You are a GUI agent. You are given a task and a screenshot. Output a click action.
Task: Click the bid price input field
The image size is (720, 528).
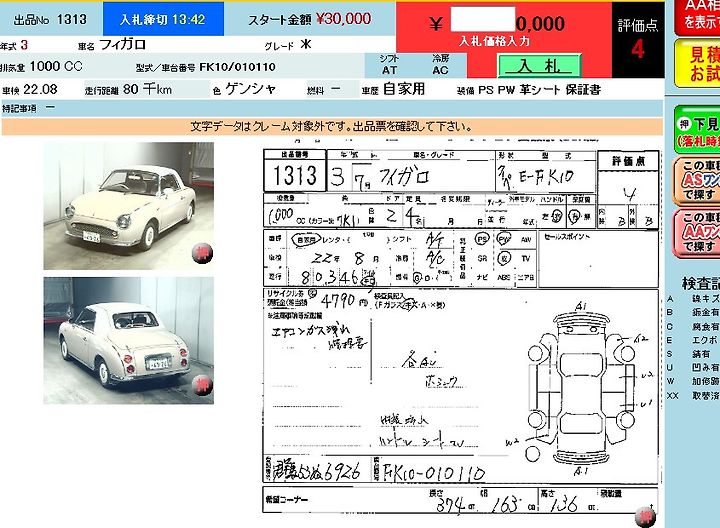(x=483, y=19)
